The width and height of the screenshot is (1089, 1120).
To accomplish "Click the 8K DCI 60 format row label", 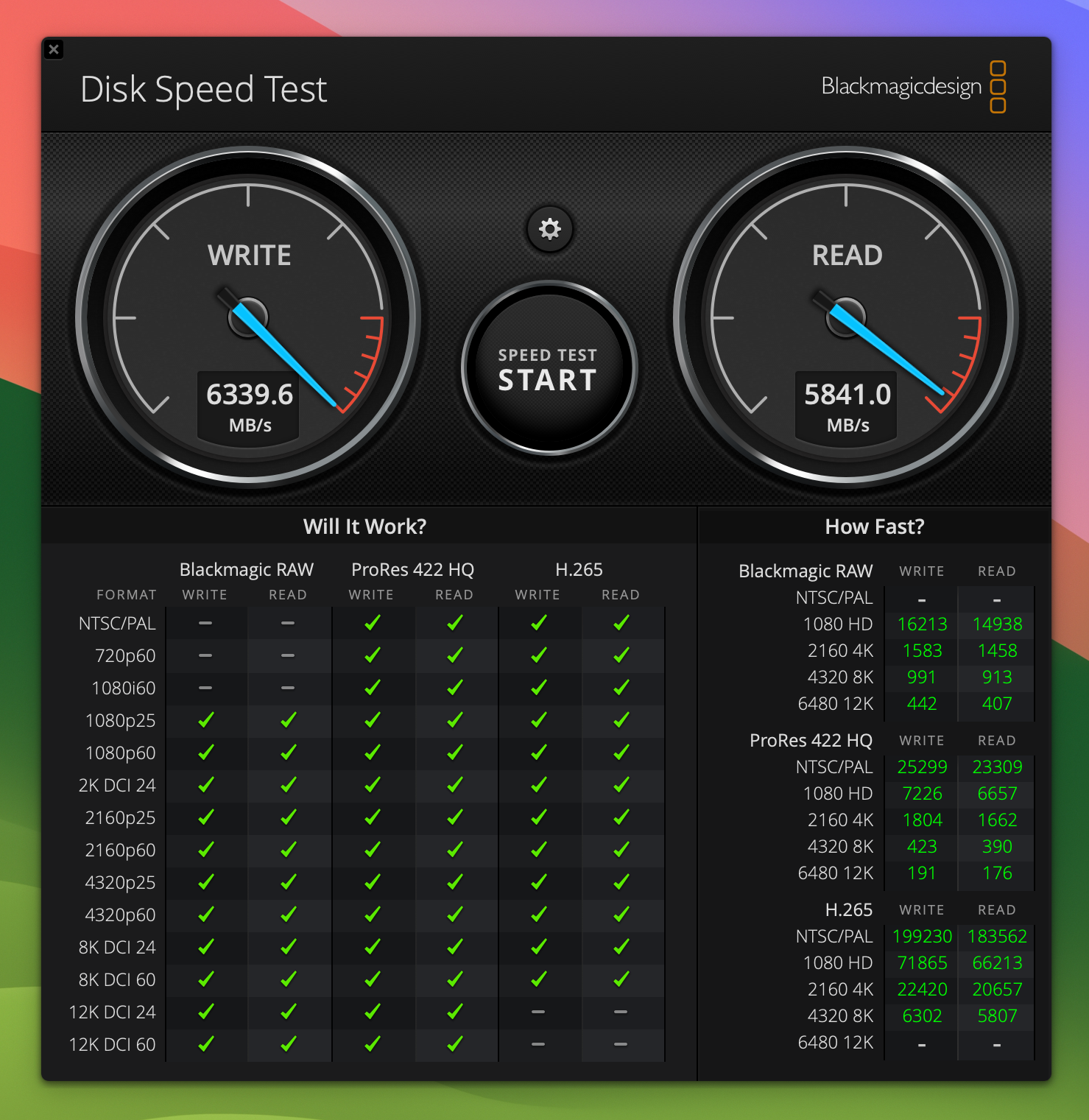I will click(x=117, y=979).
